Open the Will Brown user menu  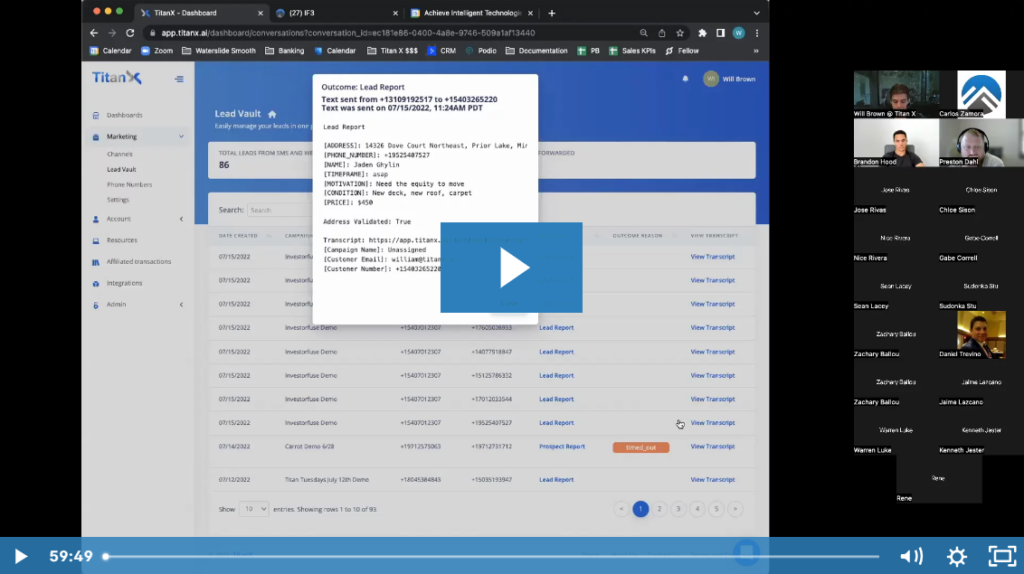(x=729, y=79)
